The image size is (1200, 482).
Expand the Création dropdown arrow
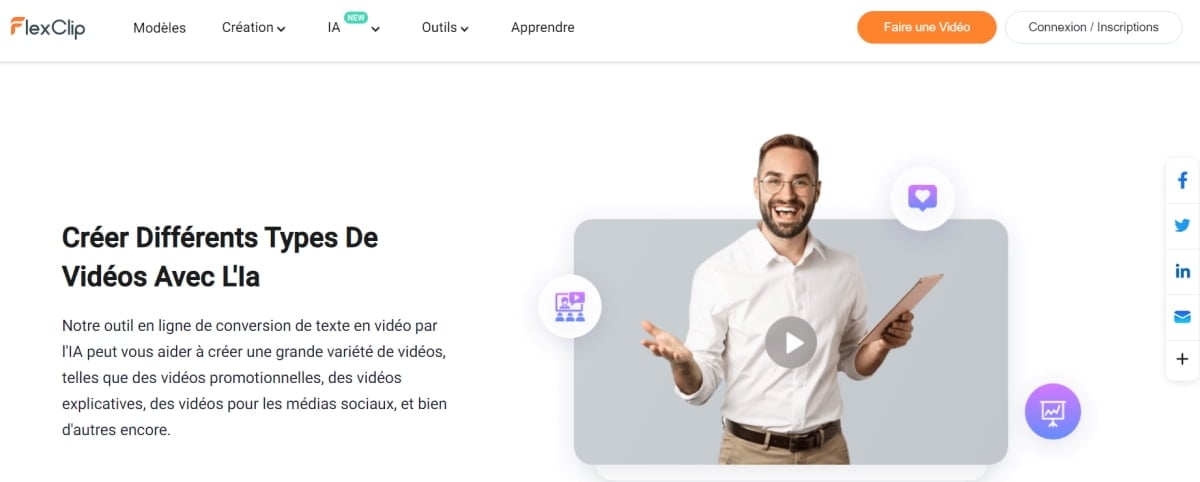[x=281, y=30]
